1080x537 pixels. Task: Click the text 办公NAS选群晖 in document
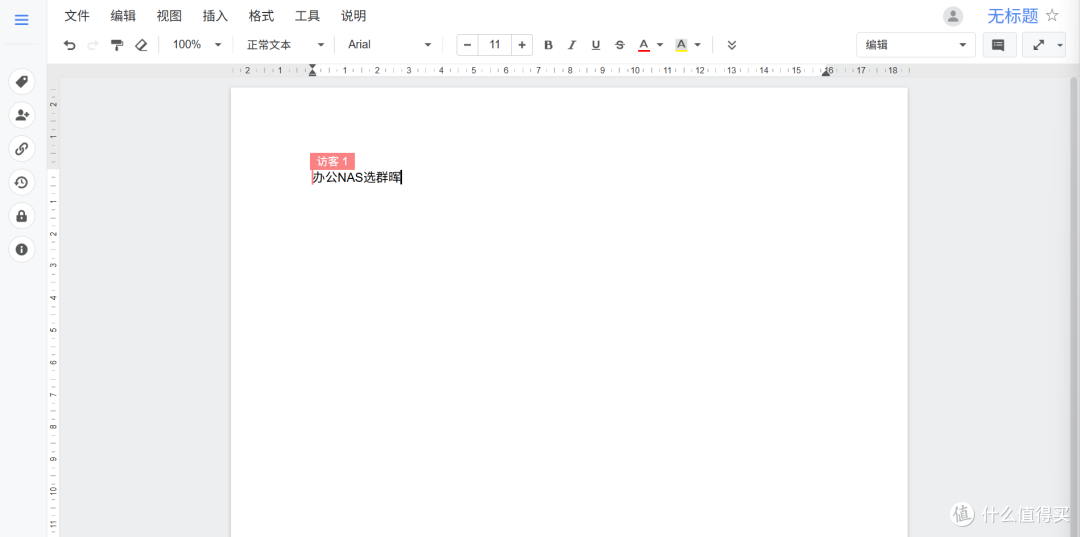point(356,178)
